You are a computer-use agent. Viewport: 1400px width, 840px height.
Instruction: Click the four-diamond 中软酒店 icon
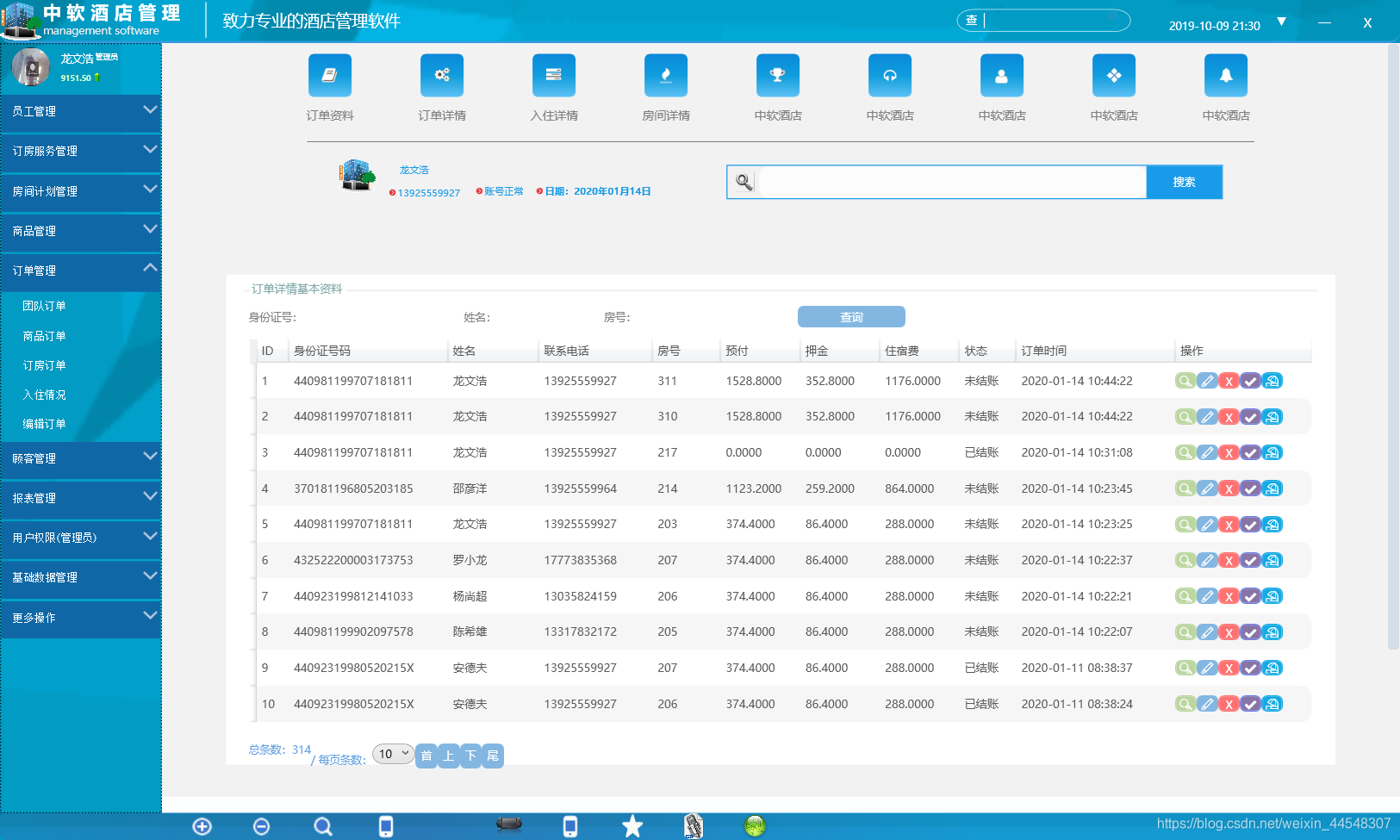coord(1114,76)
